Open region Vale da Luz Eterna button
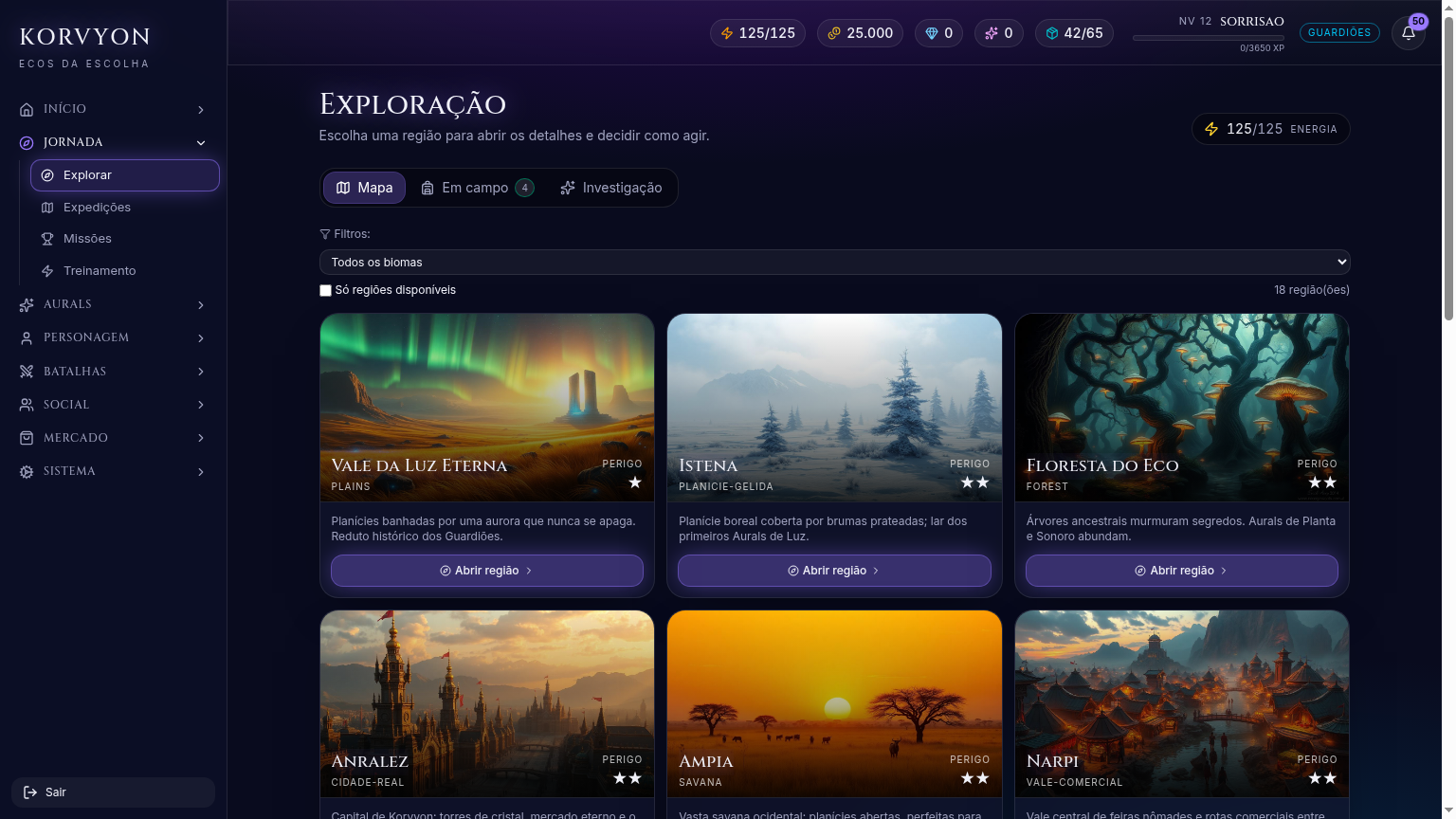The width and height of the screenshot is (1456, 819). tap(487, 571)
